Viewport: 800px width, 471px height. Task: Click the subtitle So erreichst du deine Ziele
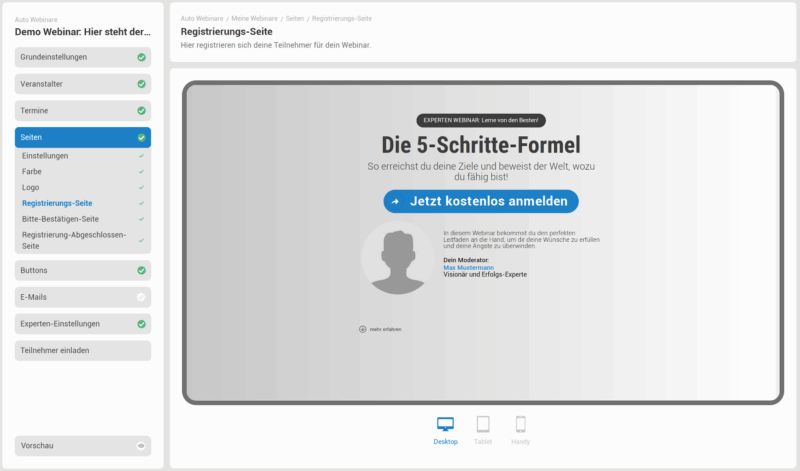pyautogui.click(x=481, y=171)
